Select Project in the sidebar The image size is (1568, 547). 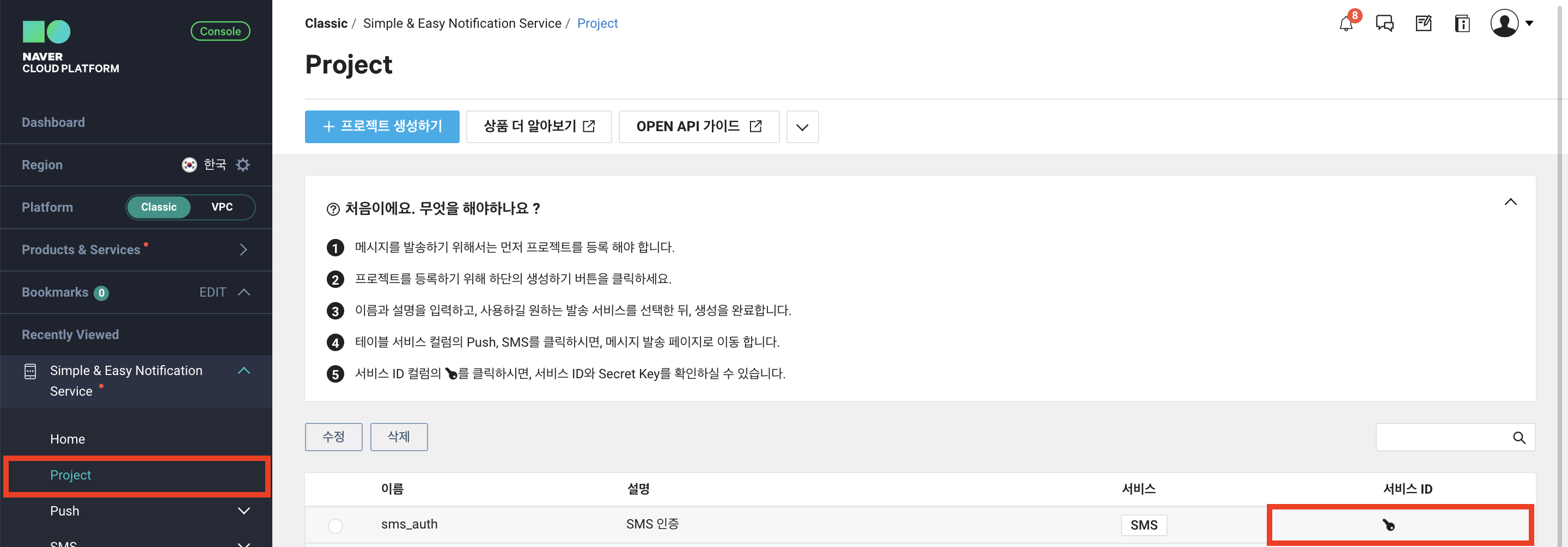click(71, 475)
